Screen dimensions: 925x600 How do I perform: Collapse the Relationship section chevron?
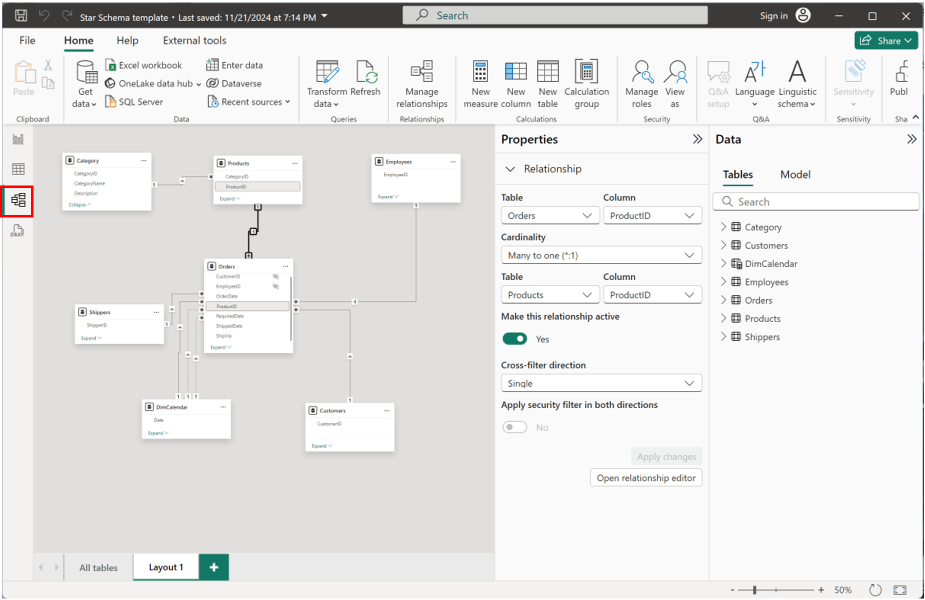(511, 169)
